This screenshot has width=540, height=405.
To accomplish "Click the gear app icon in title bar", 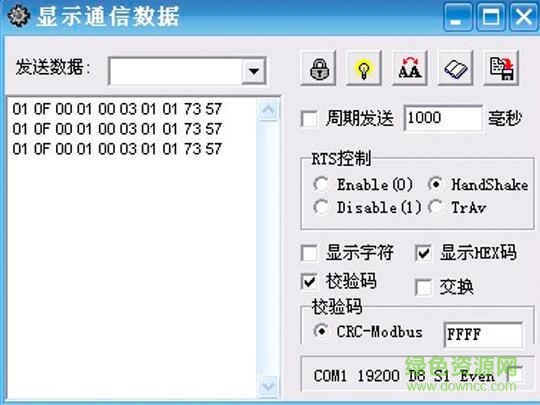I will pos(19,16).
